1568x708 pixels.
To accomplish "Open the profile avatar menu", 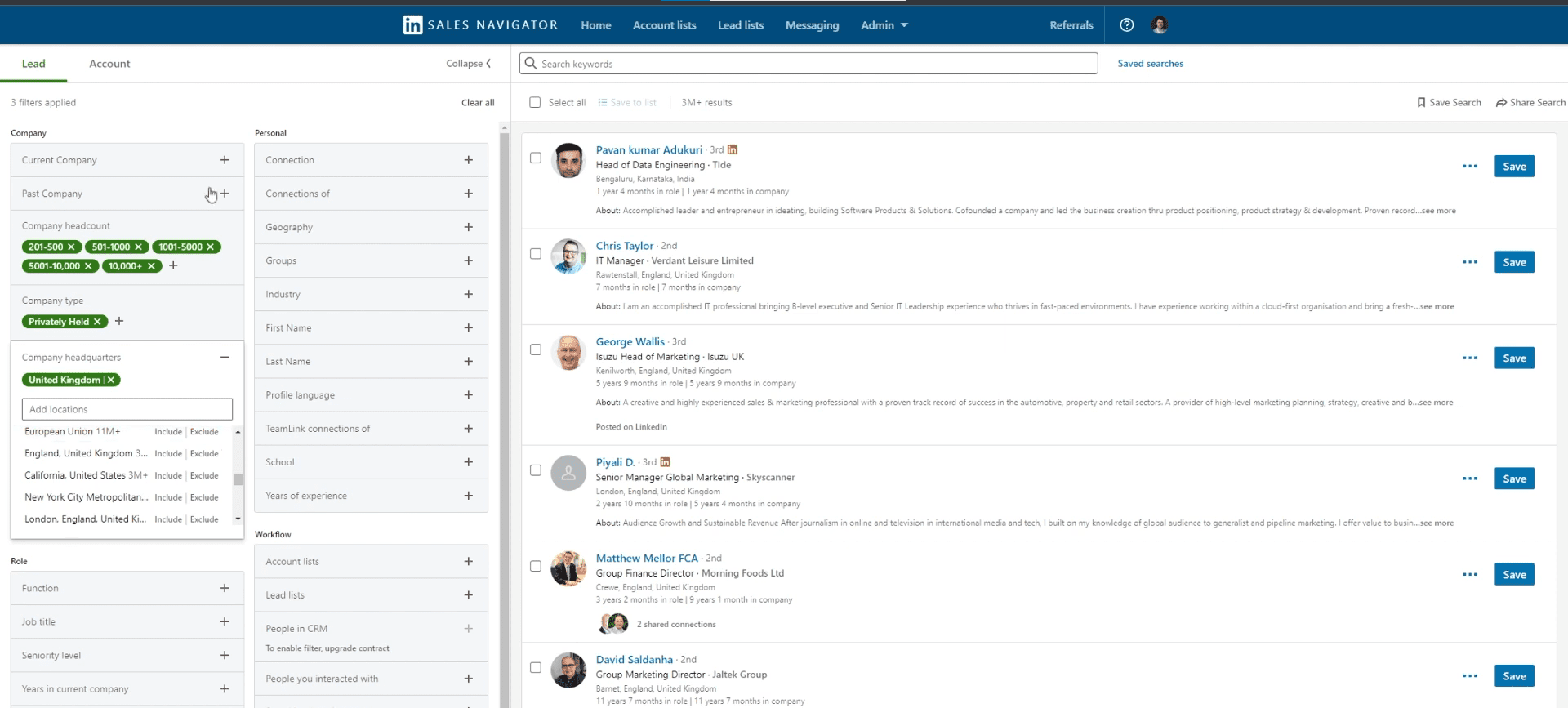I will point(1160,25).
